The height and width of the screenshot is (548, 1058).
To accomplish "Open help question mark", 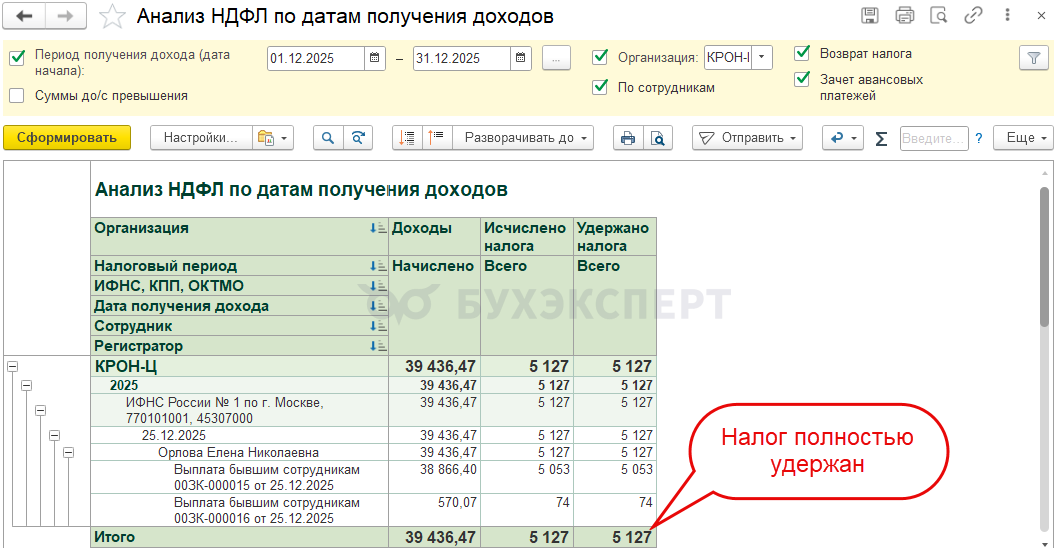I will [x=978, y=138].
